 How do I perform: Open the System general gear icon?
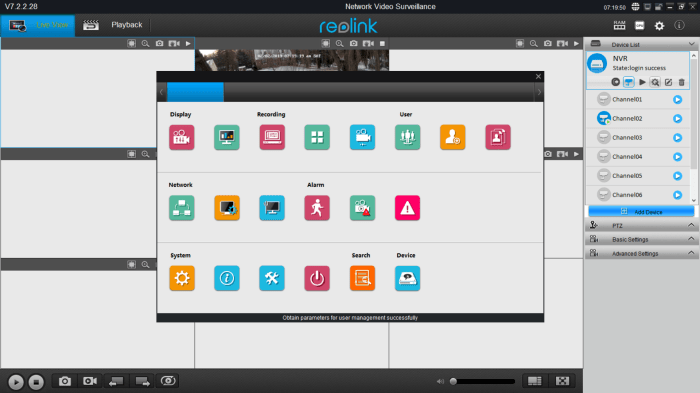click(182, 278)
